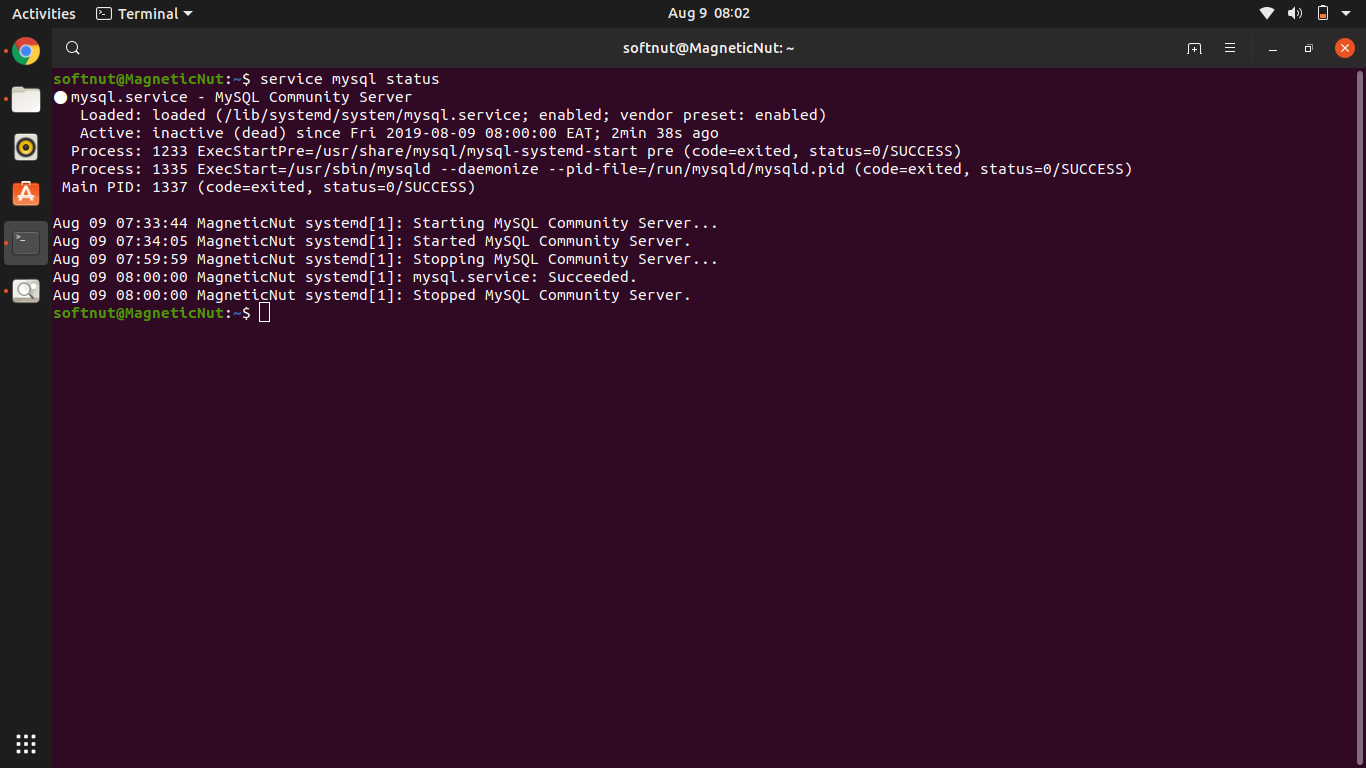The height and width of the screenshot is (768, 1366).
Task: Open a new terminal tab
Action: (1194, 48)
